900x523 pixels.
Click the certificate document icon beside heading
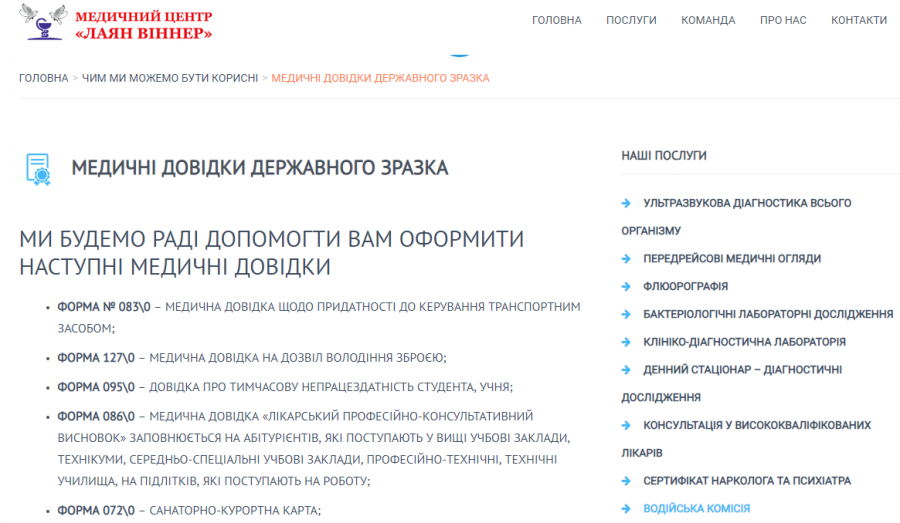point(38,168)
